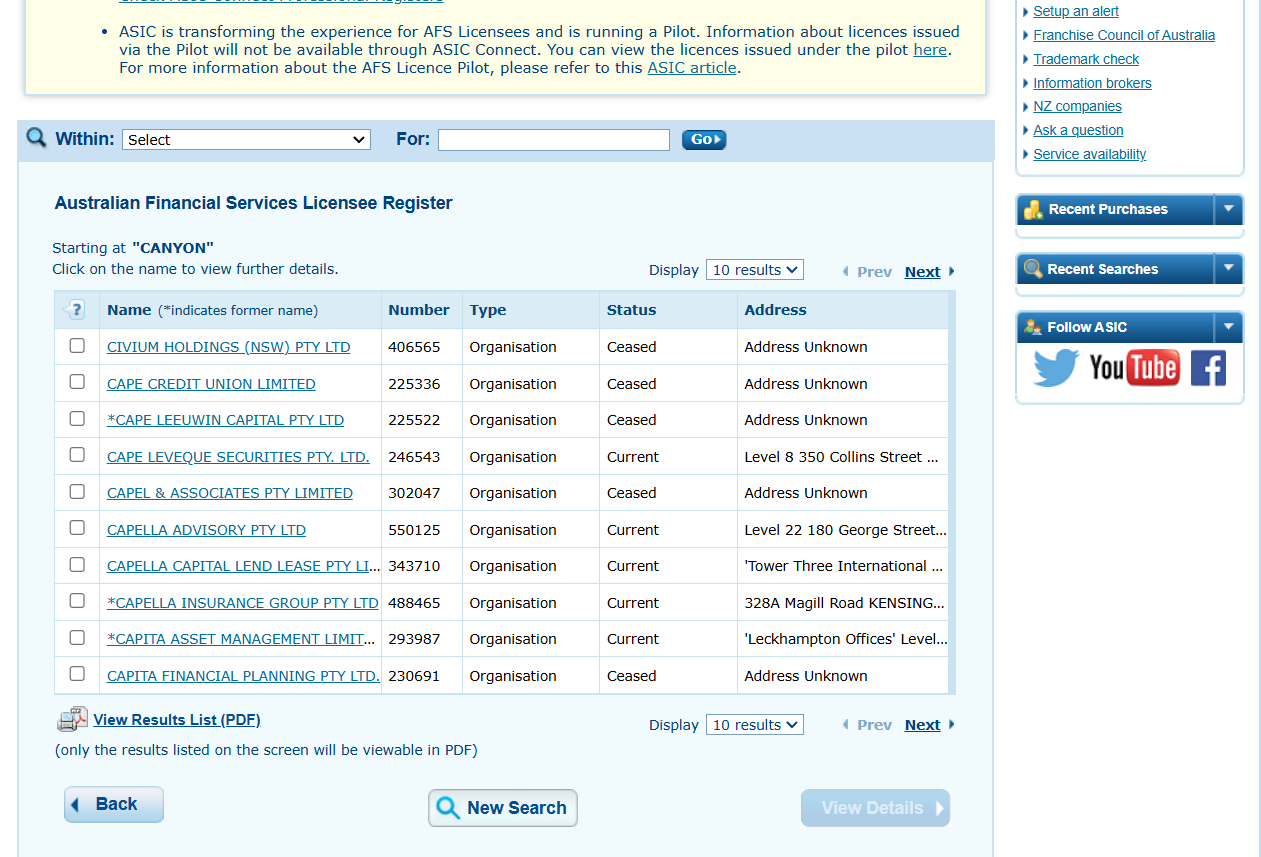Open Information brokers sidebar link

(x=1092, y=83)
